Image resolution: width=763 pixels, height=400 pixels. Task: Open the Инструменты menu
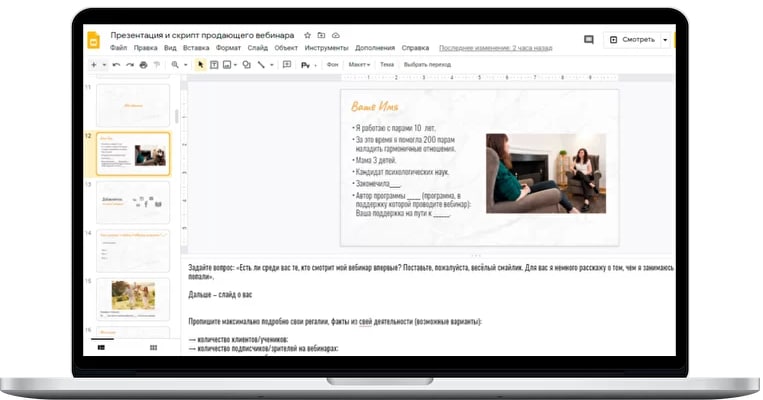tap(327, 48)
